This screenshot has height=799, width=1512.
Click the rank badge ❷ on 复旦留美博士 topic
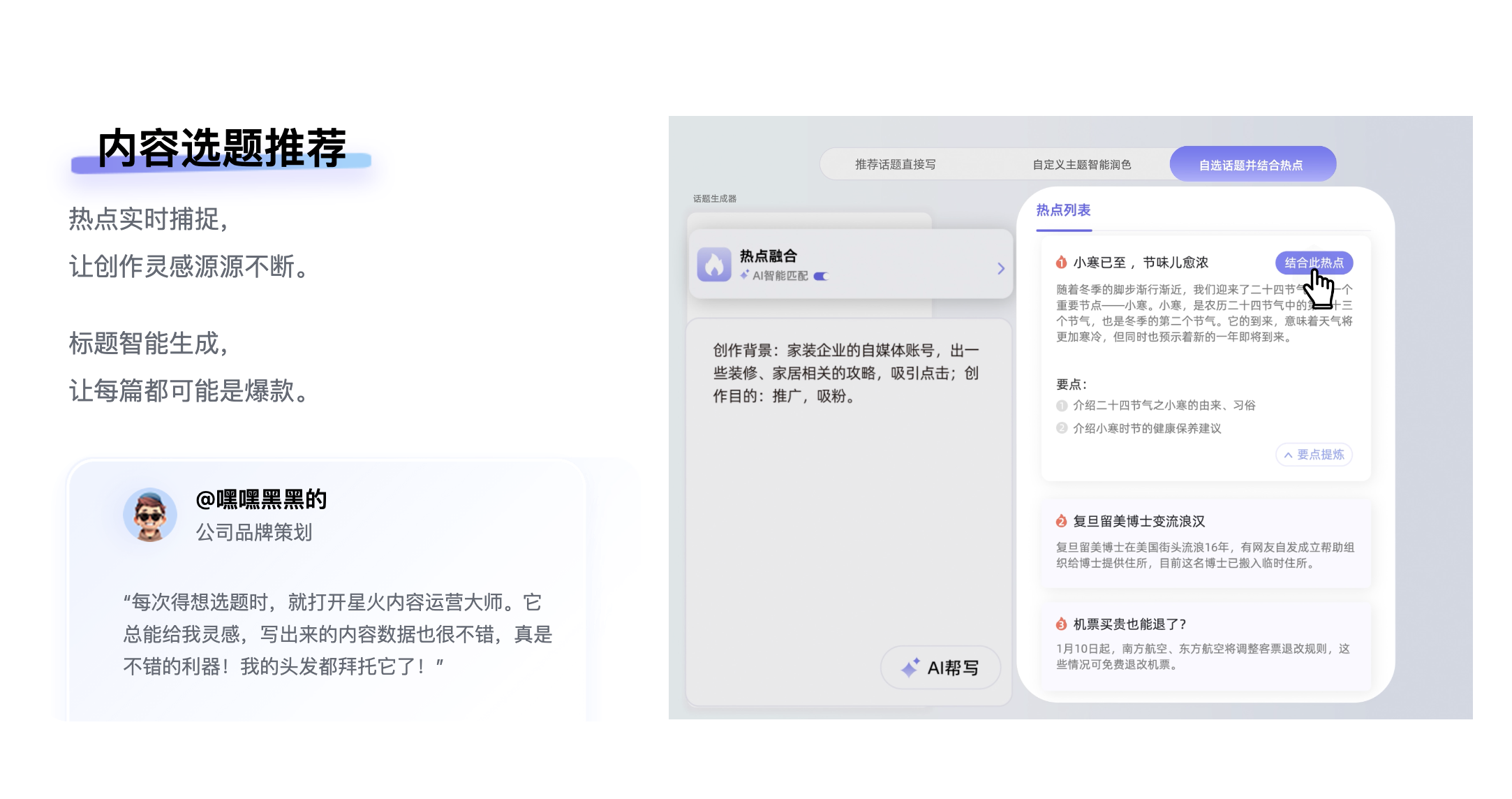click(1060, 521)
